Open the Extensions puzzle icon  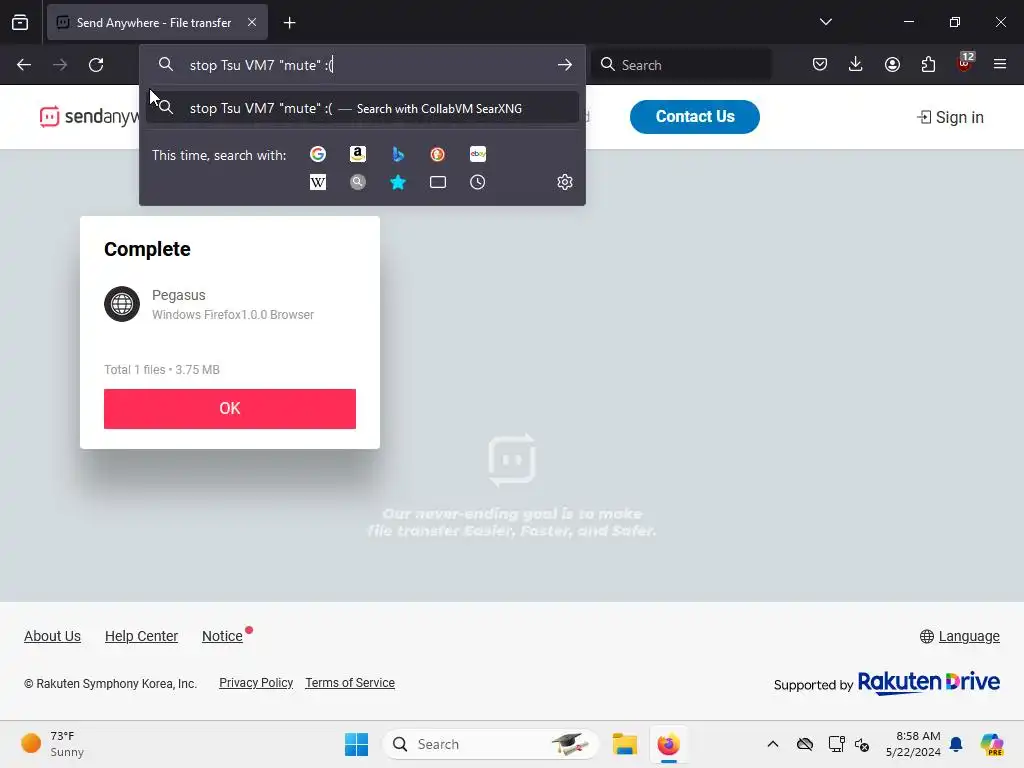click(x=928, y=65)
